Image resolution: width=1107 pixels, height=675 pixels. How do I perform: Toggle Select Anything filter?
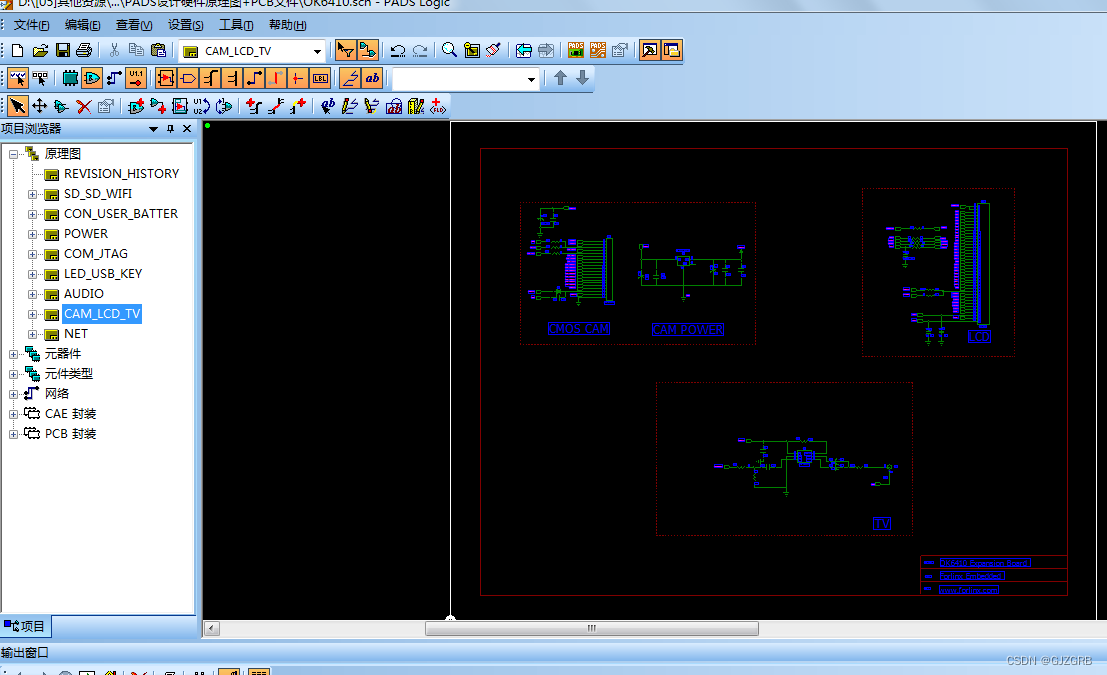[18, 78]
